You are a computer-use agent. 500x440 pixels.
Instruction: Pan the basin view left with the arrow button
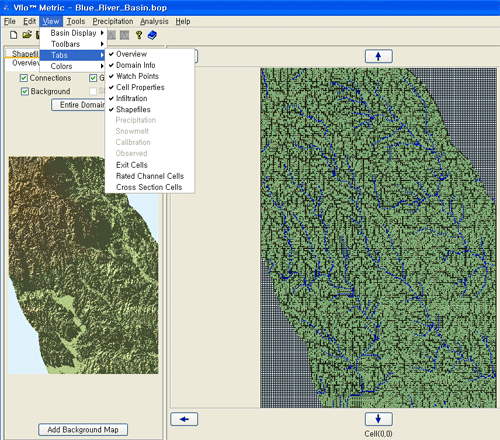coord(184,419)
